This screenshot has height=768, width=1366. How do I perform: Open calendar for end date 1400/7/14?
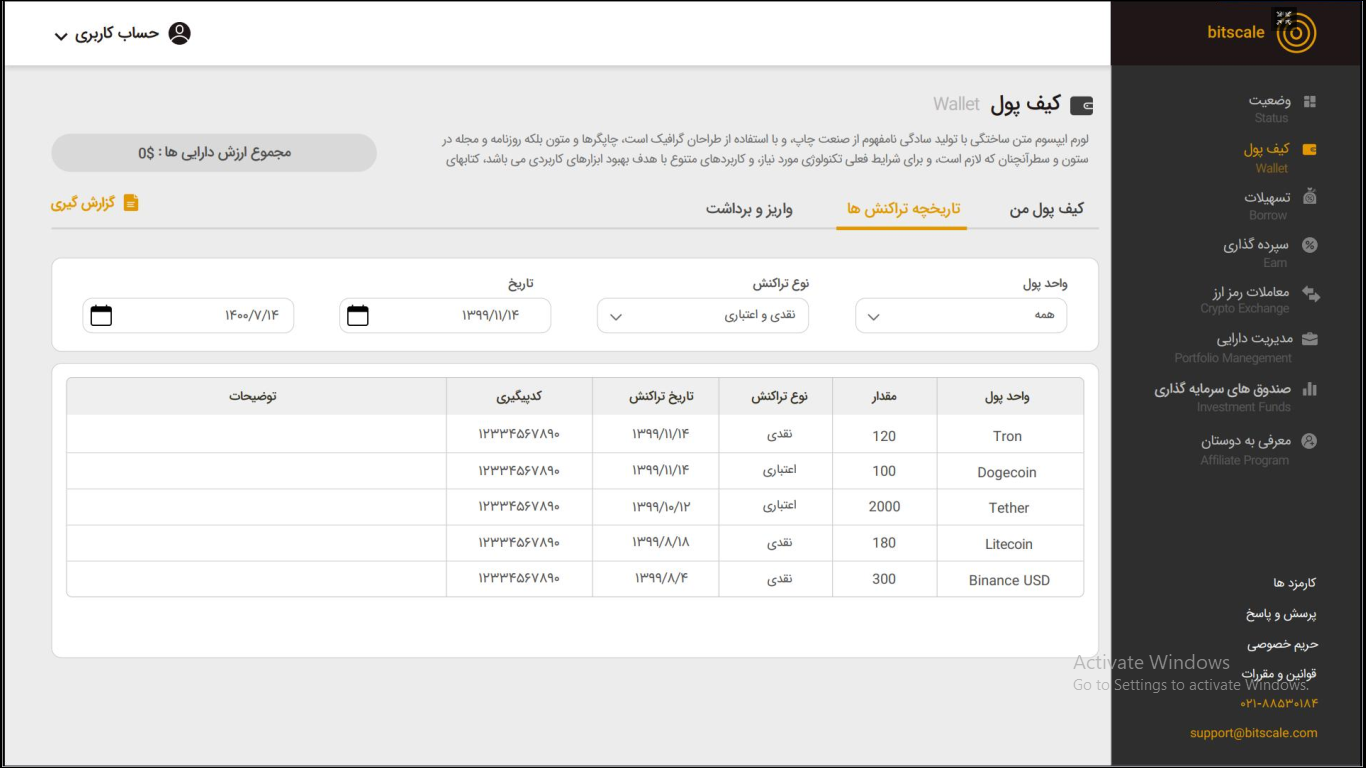click(x=101, y=316)
